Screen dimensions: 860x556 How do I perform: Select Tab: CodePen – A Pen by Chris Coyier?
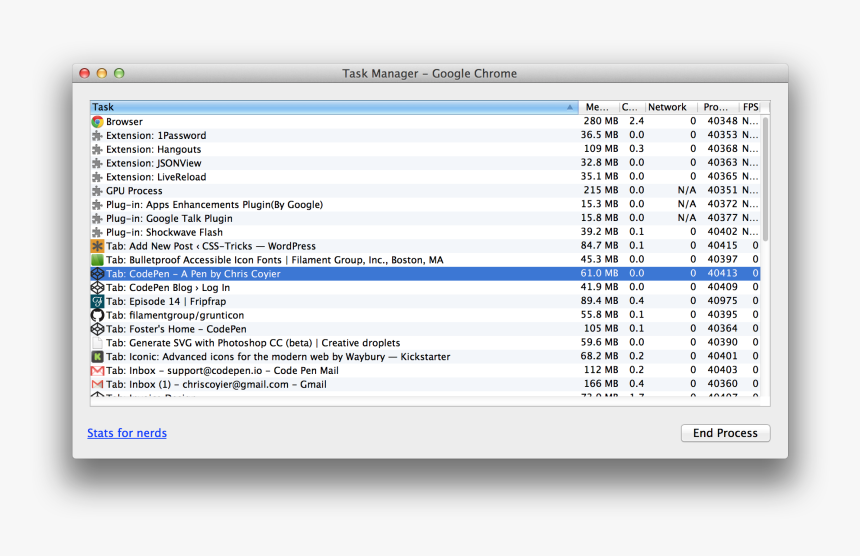[425, 274]
